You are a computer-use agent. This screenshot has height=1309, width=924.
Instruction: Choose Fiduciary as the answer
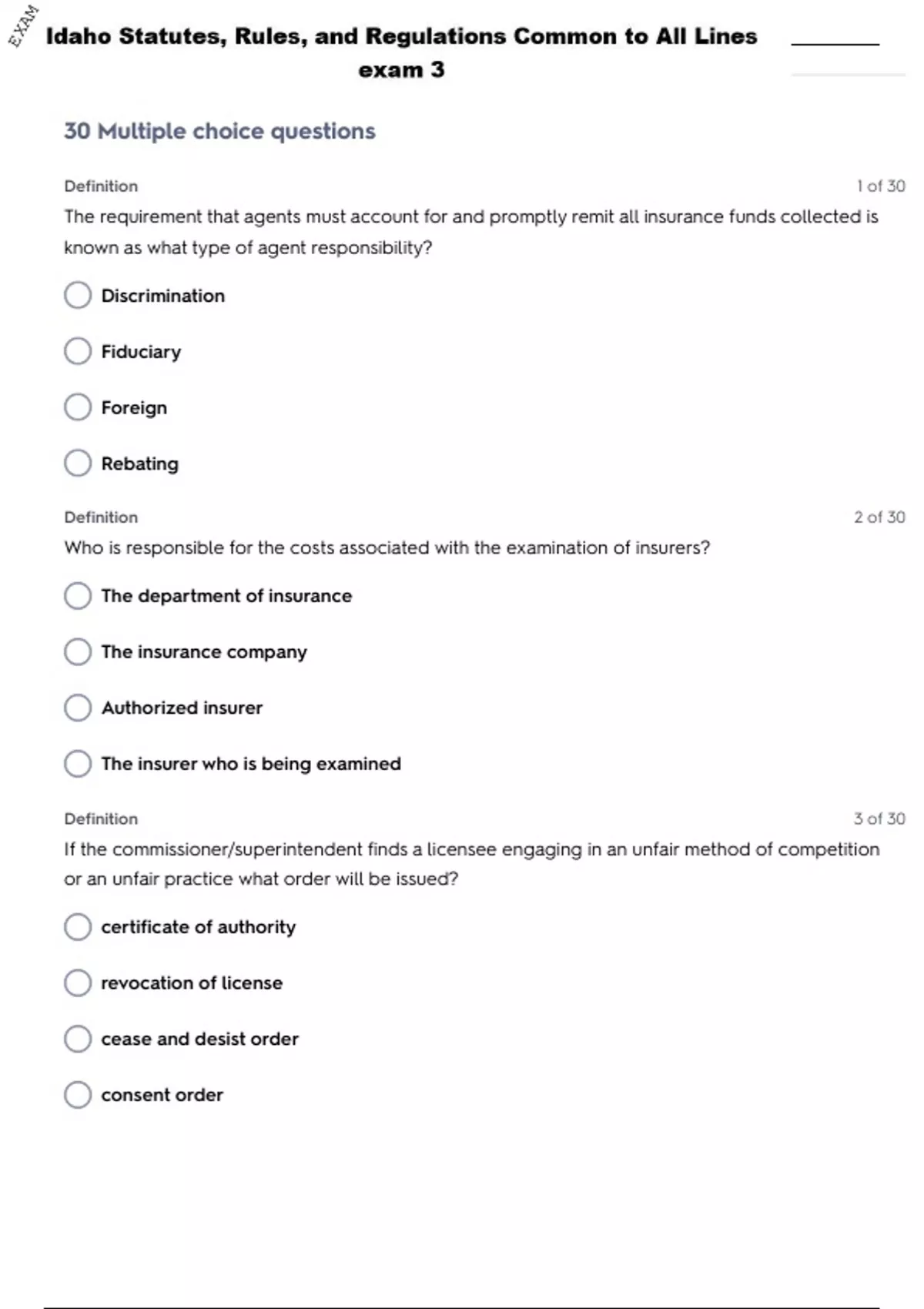(x=78, y=351)
